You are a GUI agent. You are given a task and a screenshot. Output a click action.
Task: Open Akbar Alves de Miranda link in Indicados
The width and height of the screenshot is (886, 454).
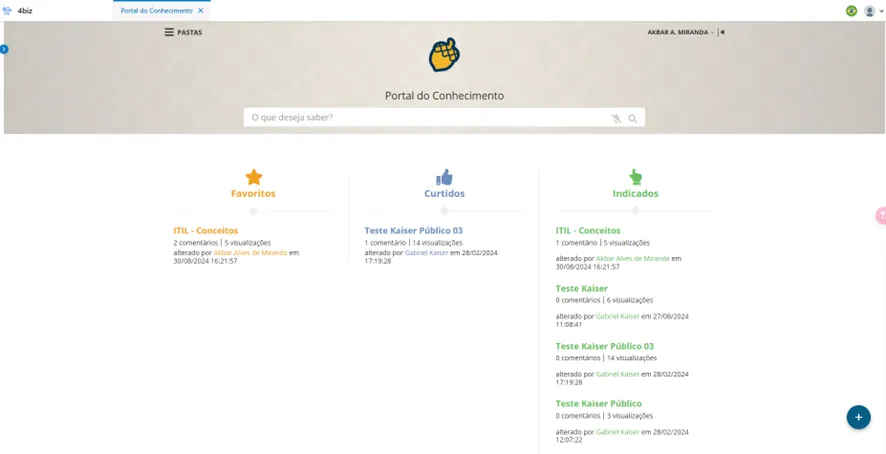tap(633, 258)
